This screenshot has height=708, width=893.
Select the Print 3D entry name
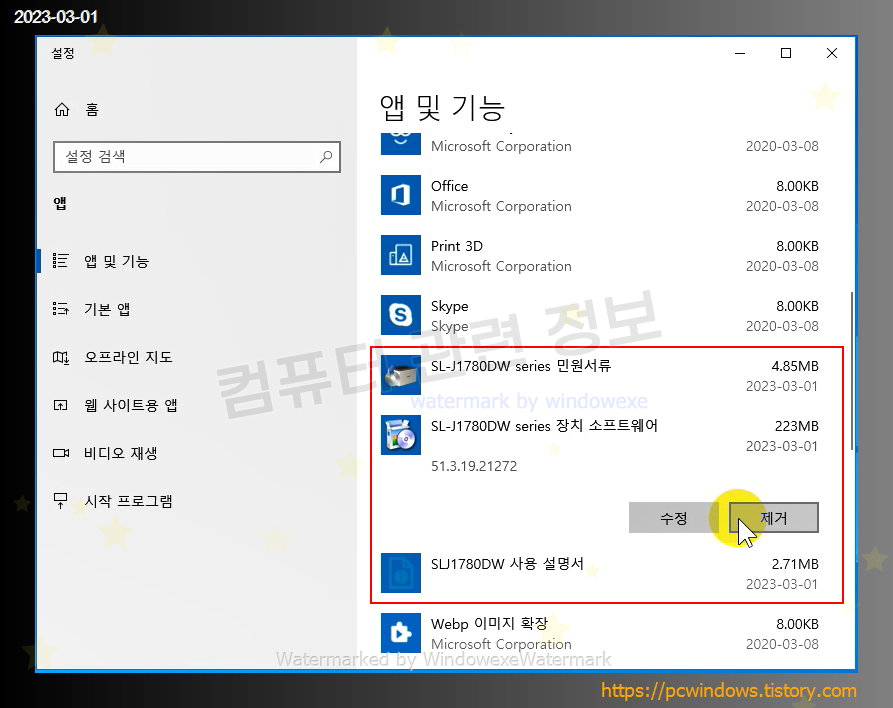pos(457,246)
